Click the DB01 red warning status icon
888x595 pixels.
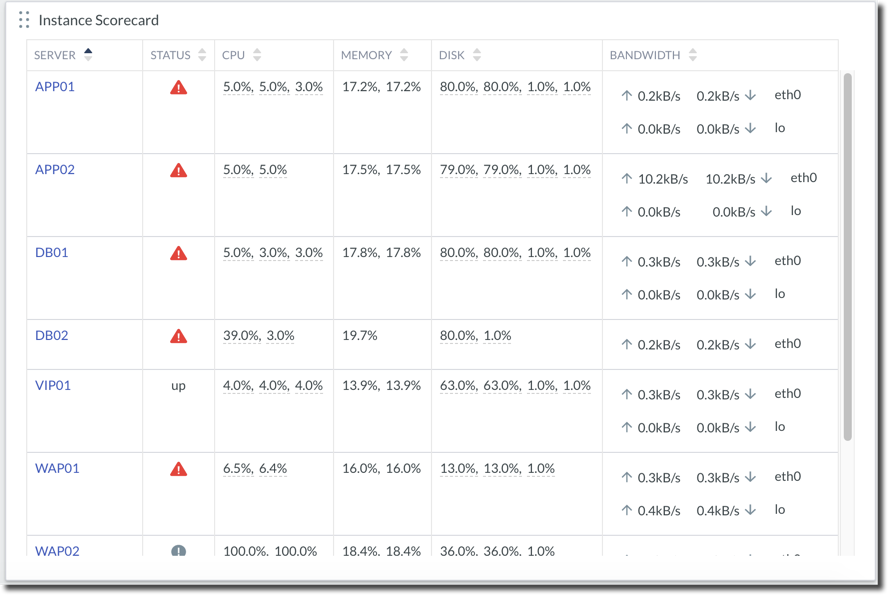(179, 254)
